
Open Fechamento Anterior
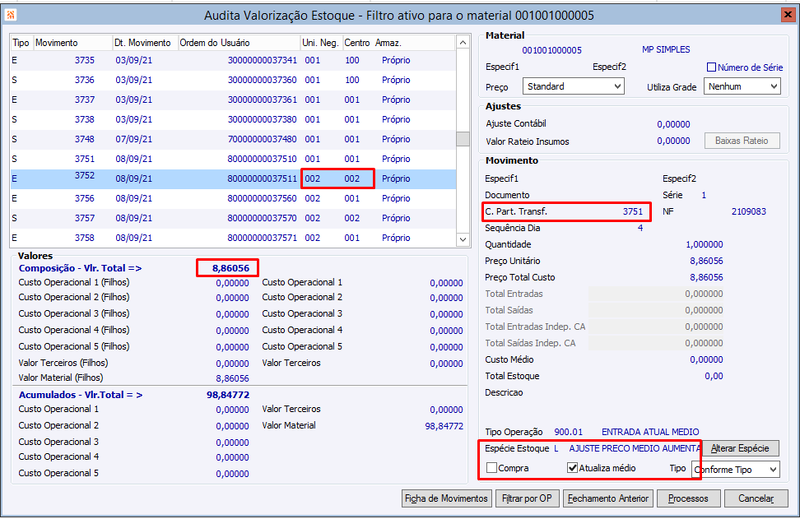[x=608, y=498]
